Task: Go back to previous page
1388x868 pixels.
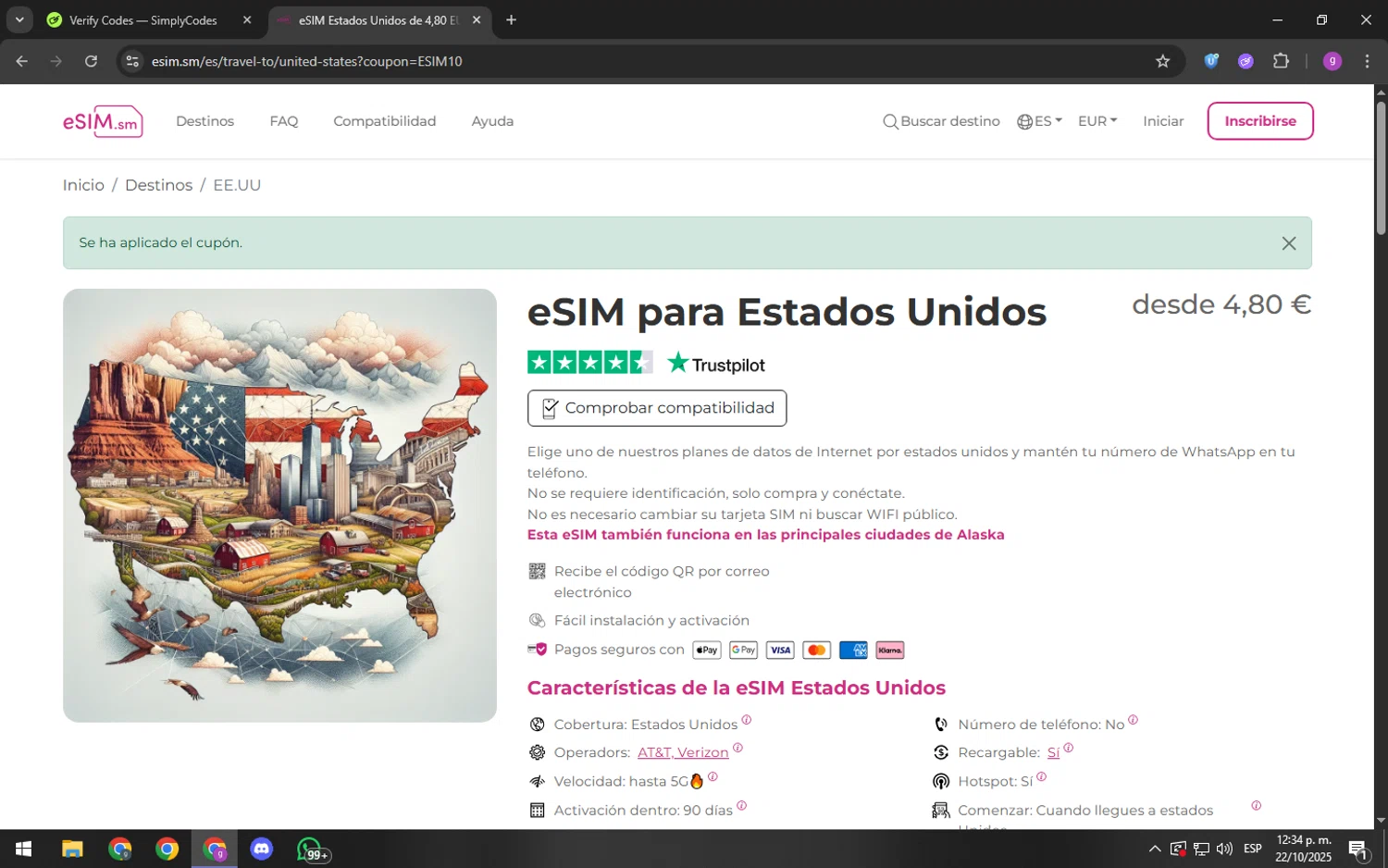Action: (22, 61)
